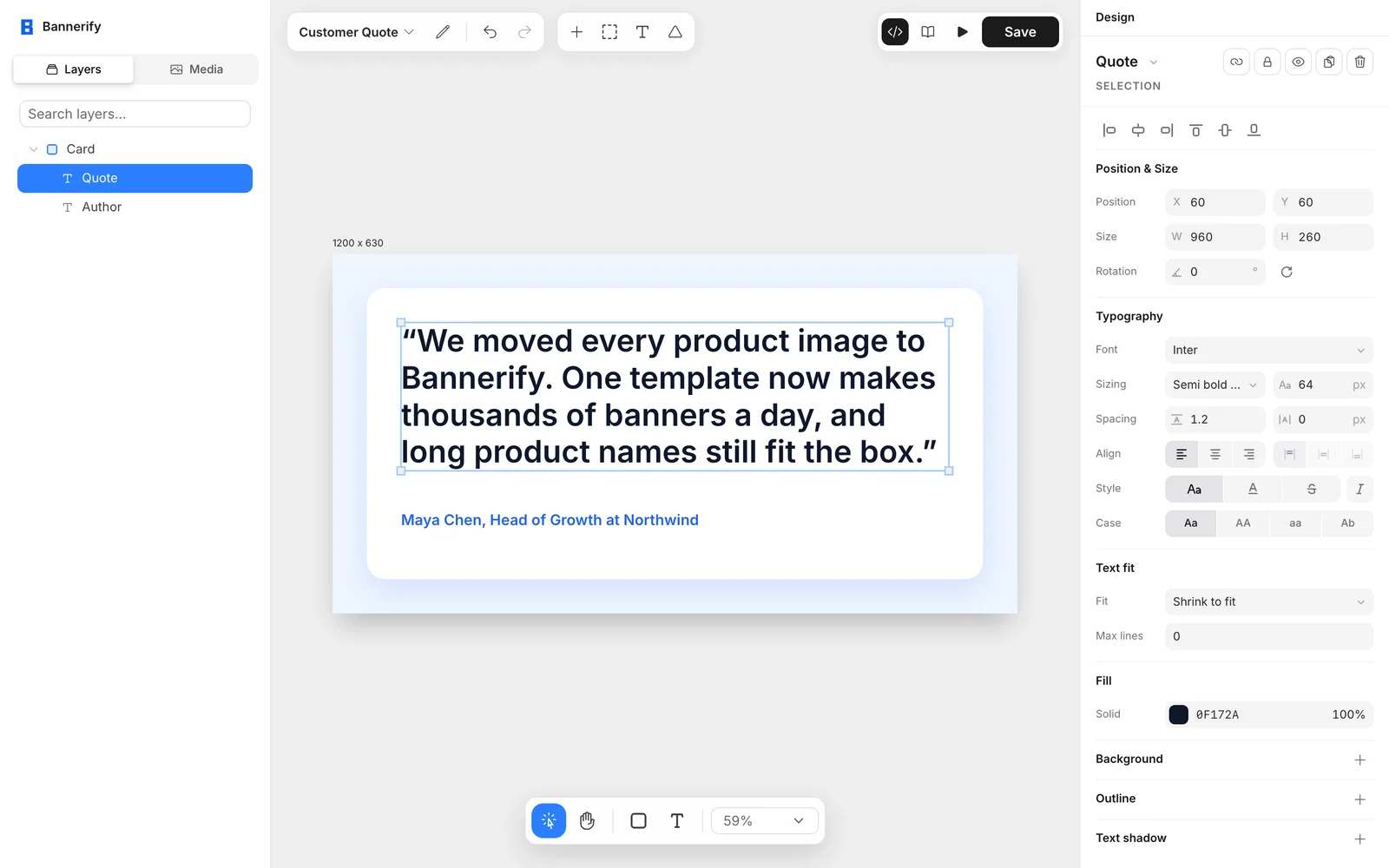
Task: Open the Shrink to fit dropdown
Action: point(1268,602)
